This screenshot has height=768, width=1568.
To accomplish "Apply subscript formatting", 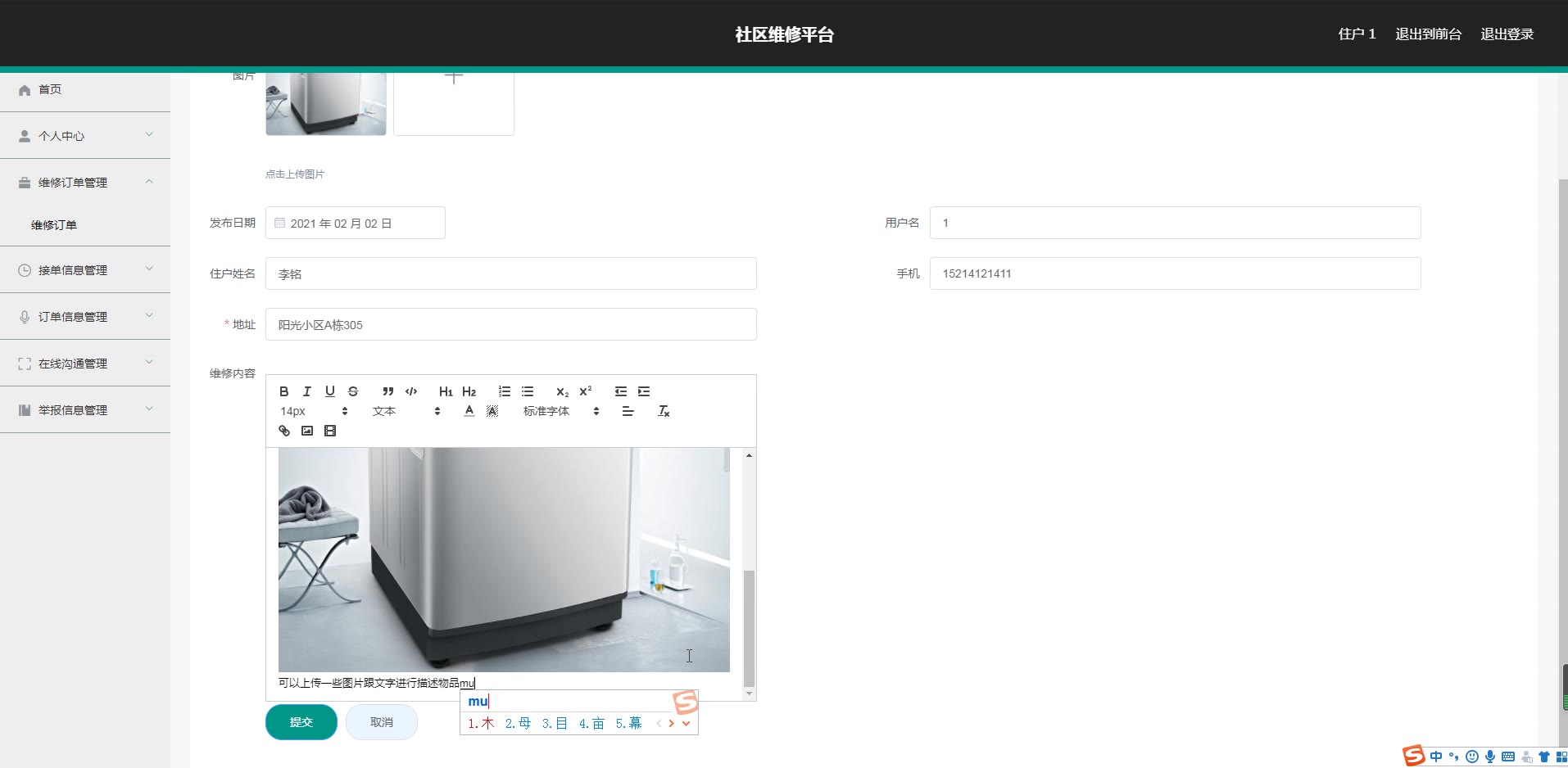I will click(x=562, y=391).
